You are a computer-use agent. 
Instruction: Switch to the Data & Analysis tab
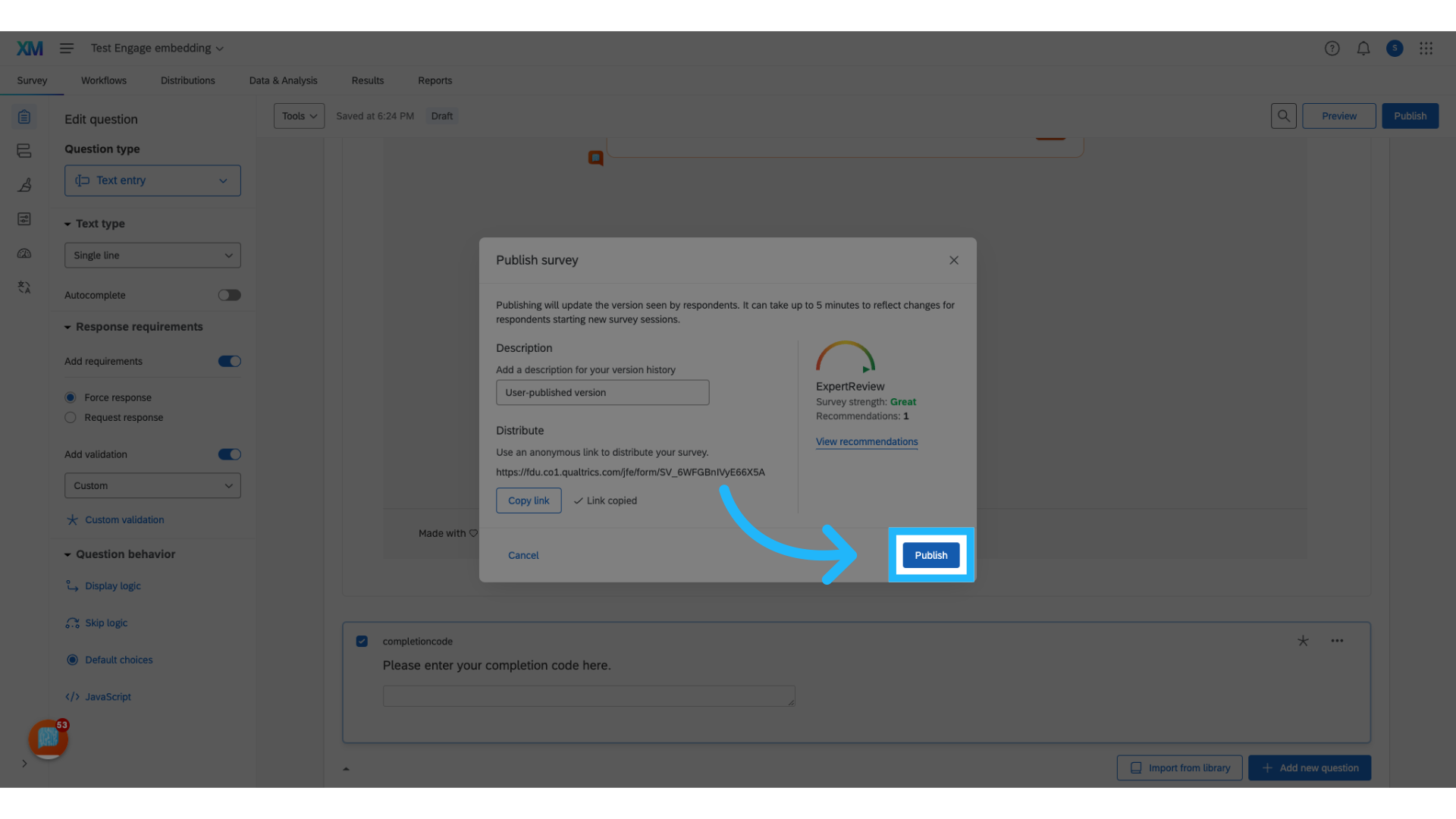pyautogui.click(x=284, y=80)
